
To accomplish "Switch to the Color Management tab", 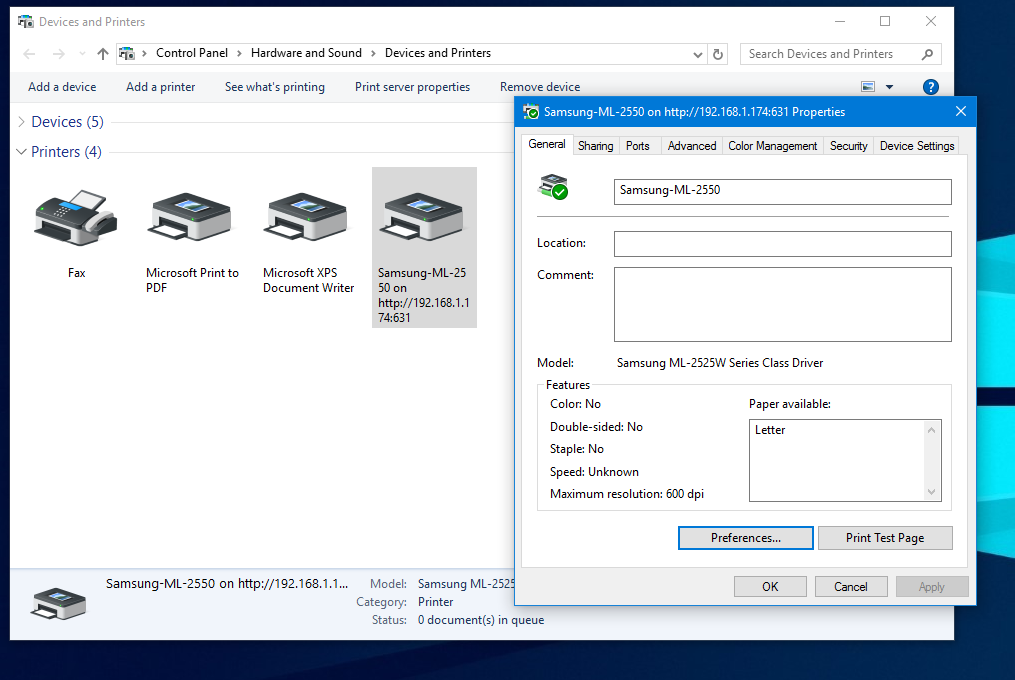I will (772, 146).
